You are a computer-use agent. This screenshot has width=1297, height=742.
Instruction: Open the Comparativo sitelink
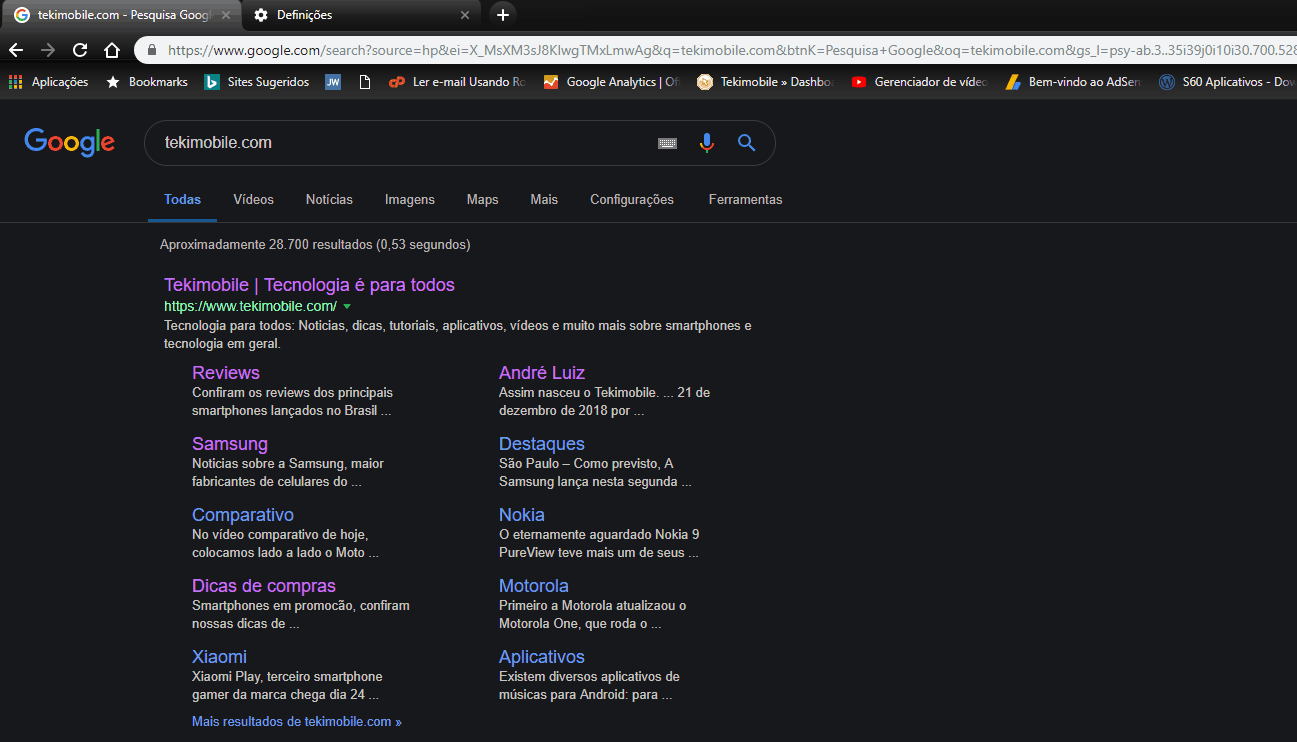[243, 515]
